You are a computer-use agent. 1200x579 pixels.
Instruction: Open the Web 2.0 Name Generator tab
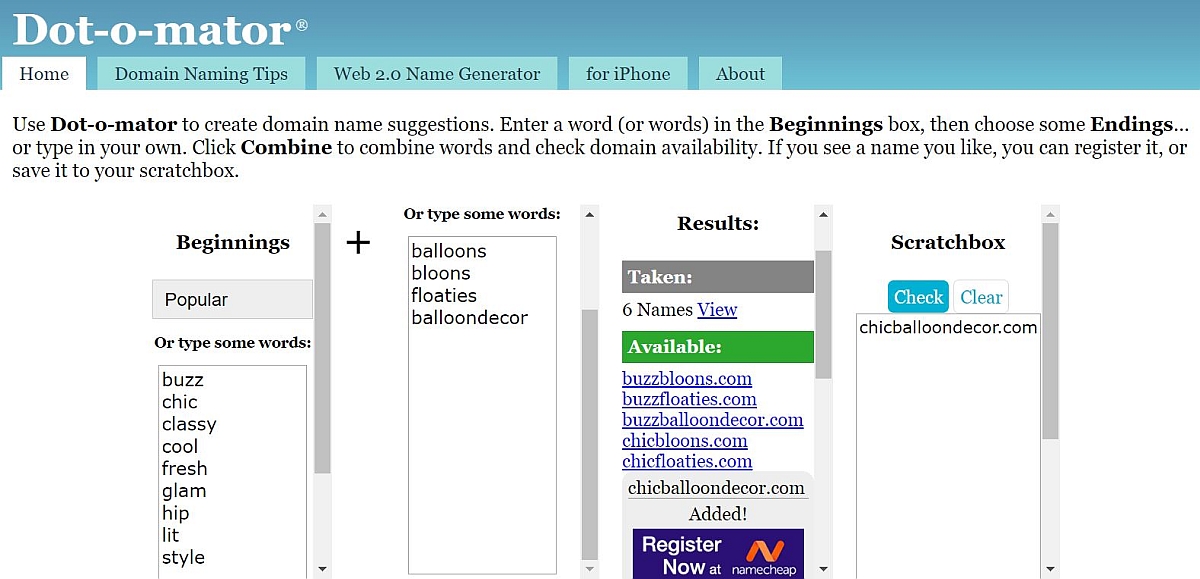coord(437,74)
